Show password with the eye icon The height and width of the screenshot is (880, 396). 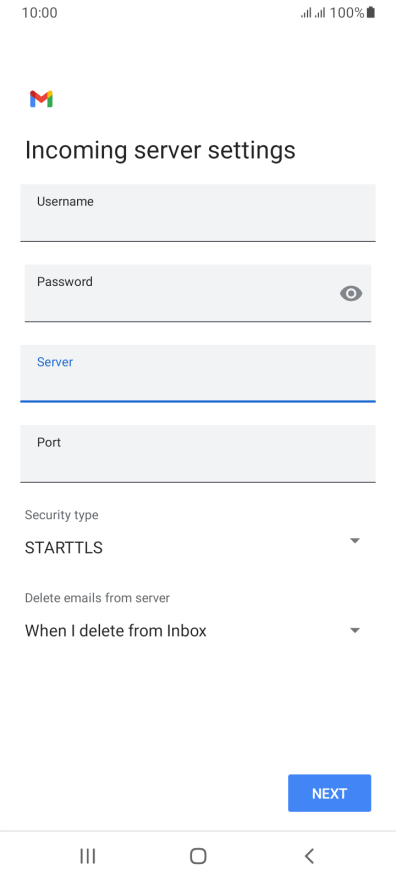[351, 294]
